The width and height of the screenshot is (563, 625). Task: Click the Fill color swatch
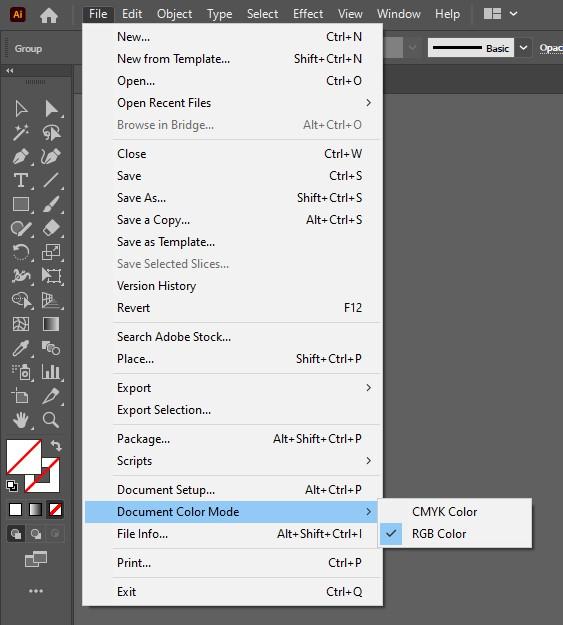tap(24, 457)
